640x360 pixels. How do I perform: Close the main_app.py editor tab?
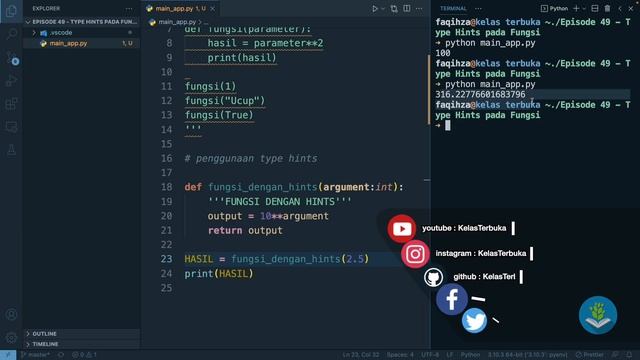point(213,9)
